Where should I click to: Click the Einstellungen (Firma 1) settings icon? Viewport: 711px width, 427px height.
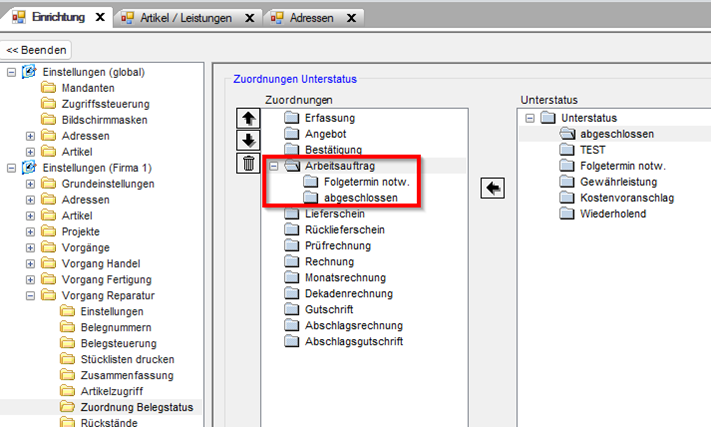[29, 168]
